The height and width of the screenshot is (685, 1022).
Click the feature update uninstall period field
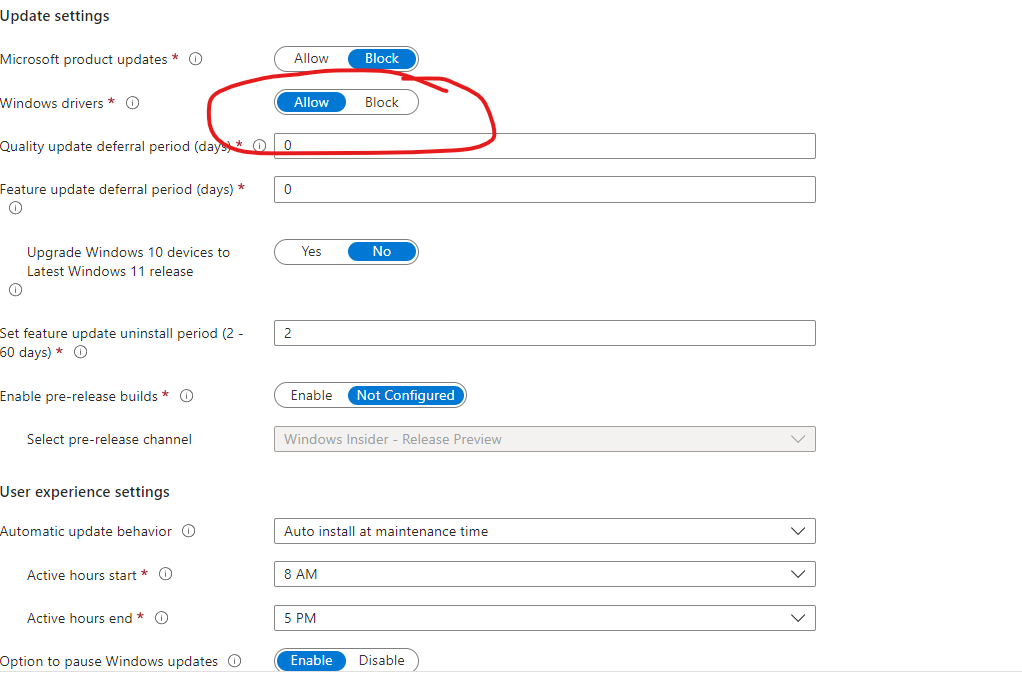click(544, 333)
